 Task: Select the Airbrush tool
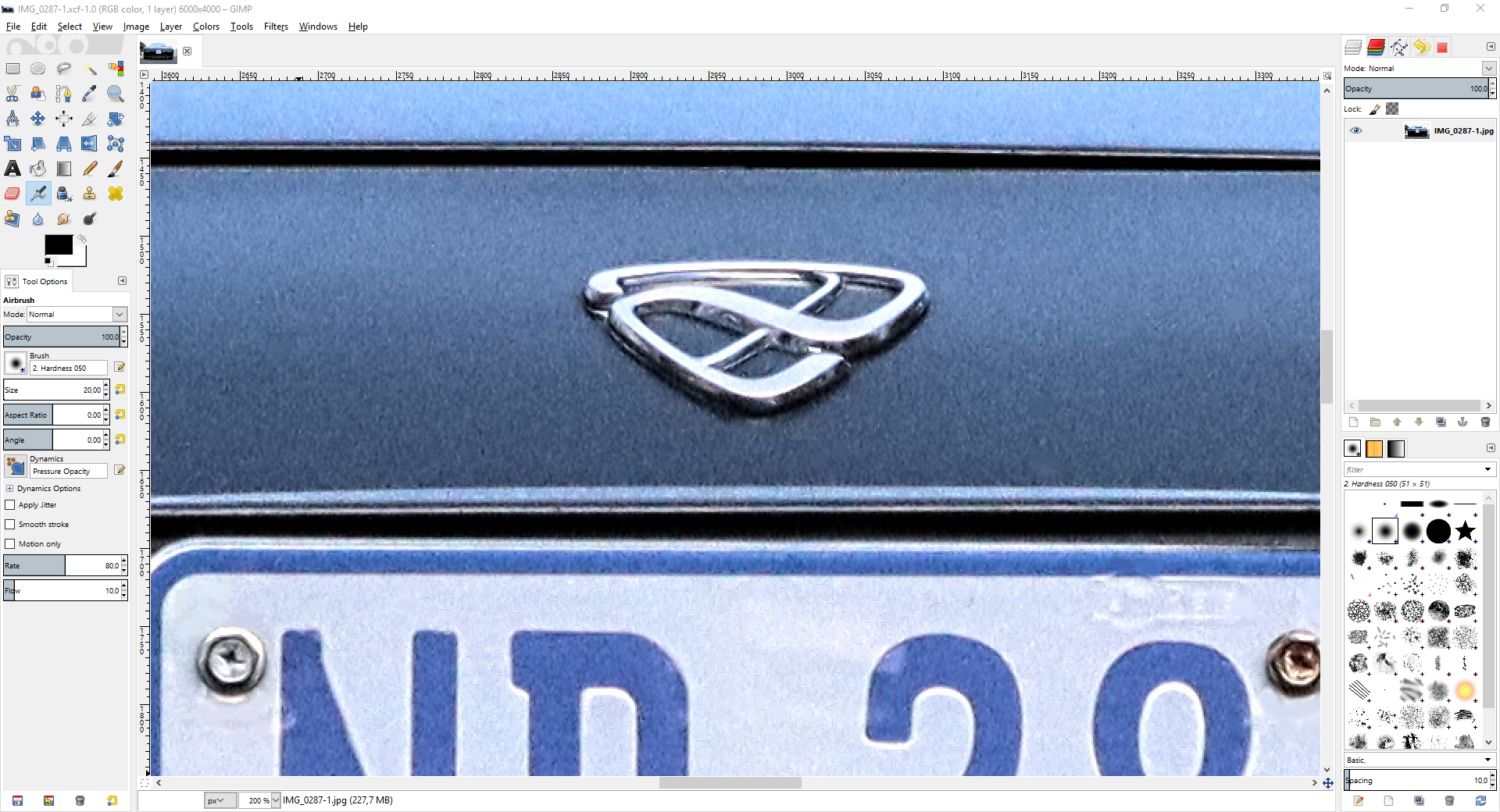pyautogui.click(x=37, y=194)
